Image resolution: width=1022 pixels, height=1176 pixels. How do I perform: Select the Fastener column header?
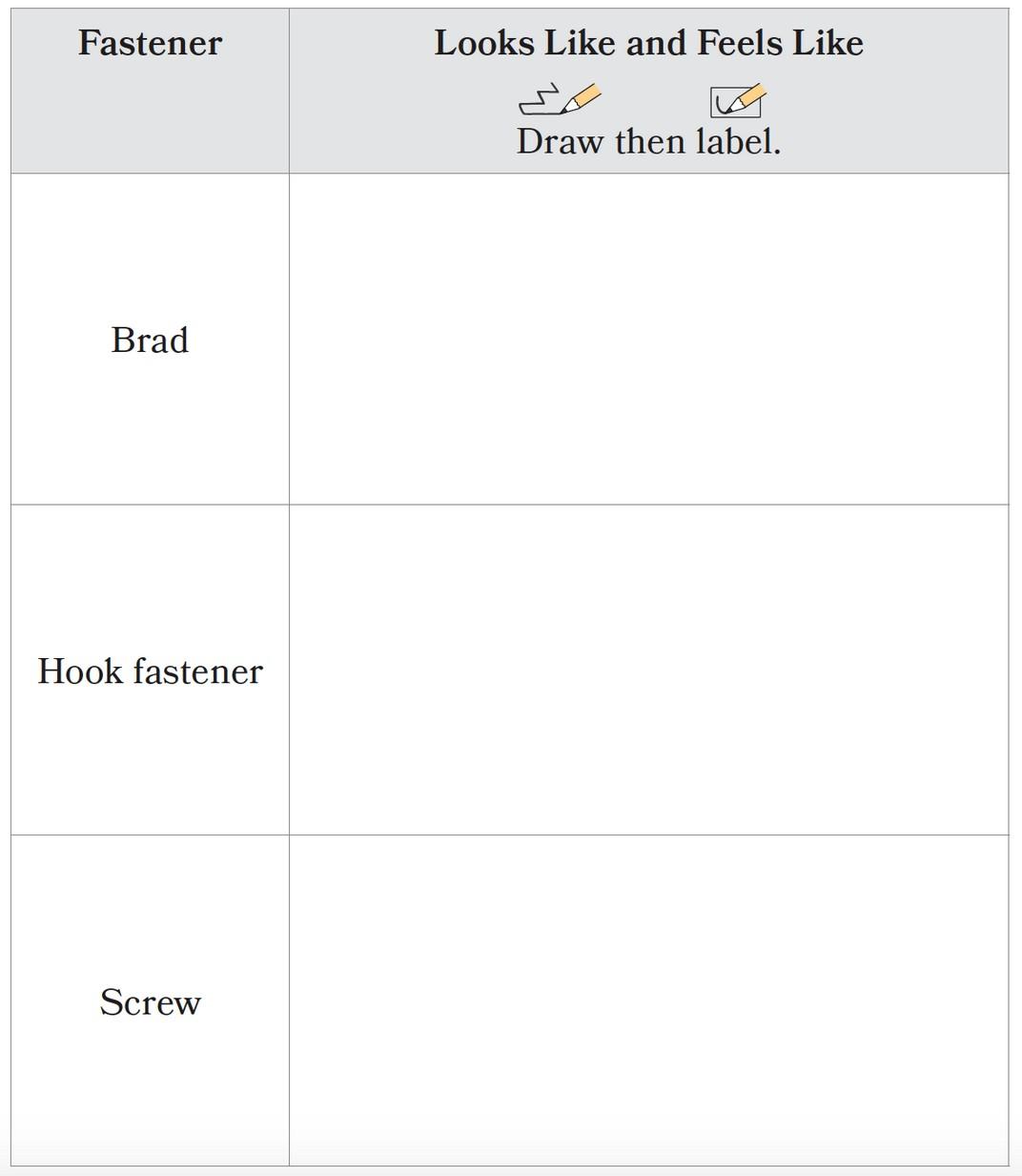point(150,43)
